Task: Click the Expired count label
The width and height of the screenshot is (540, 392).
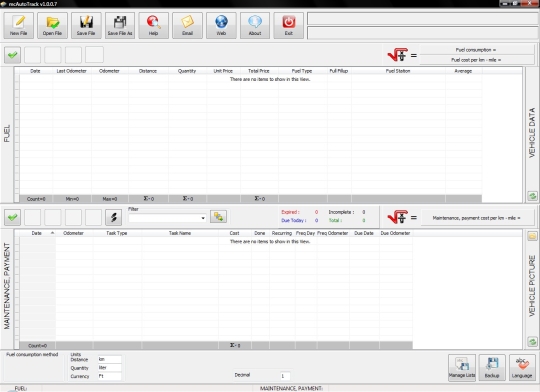Action: pos(290,212)
